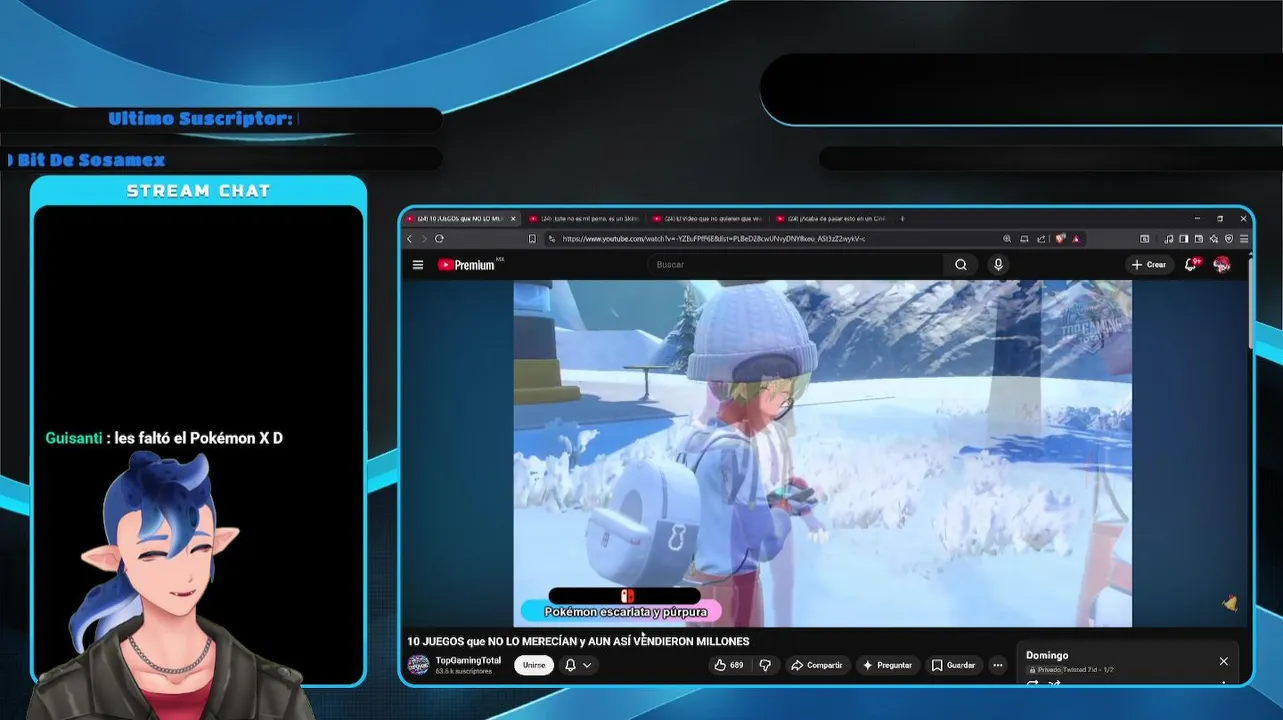Open the YouTube hamburger guide menu
Image resolution: width=1283 pixels, height=720 pixels.
[x=418, y=265]
